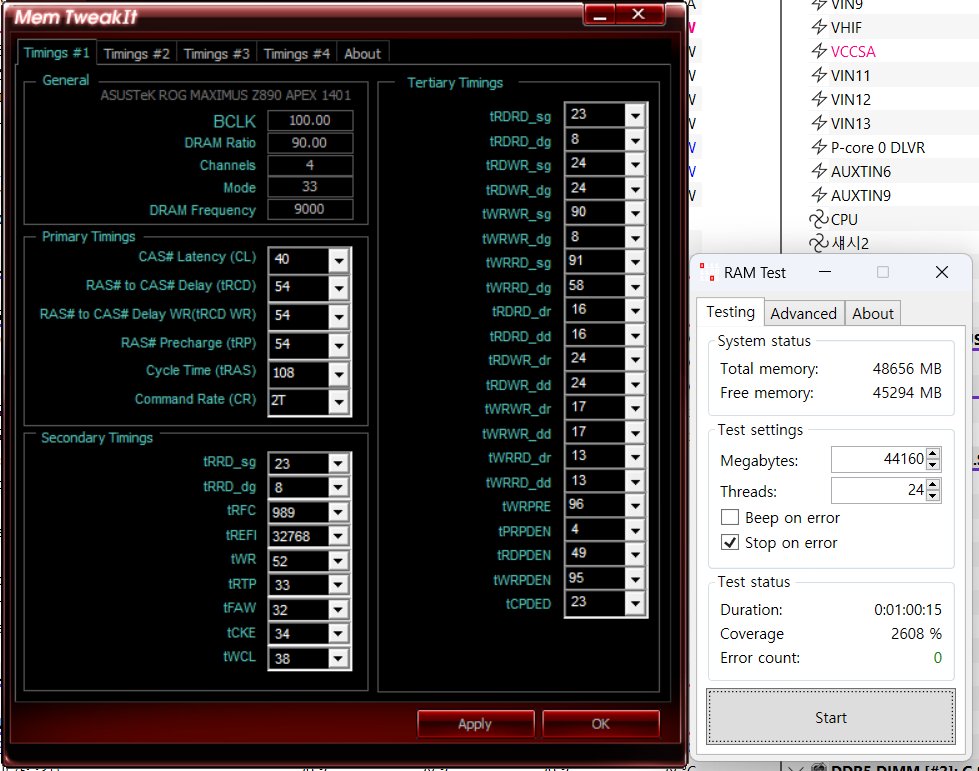
Task: Open the tRDWR_dg dropdown
Action: (634, 189)
